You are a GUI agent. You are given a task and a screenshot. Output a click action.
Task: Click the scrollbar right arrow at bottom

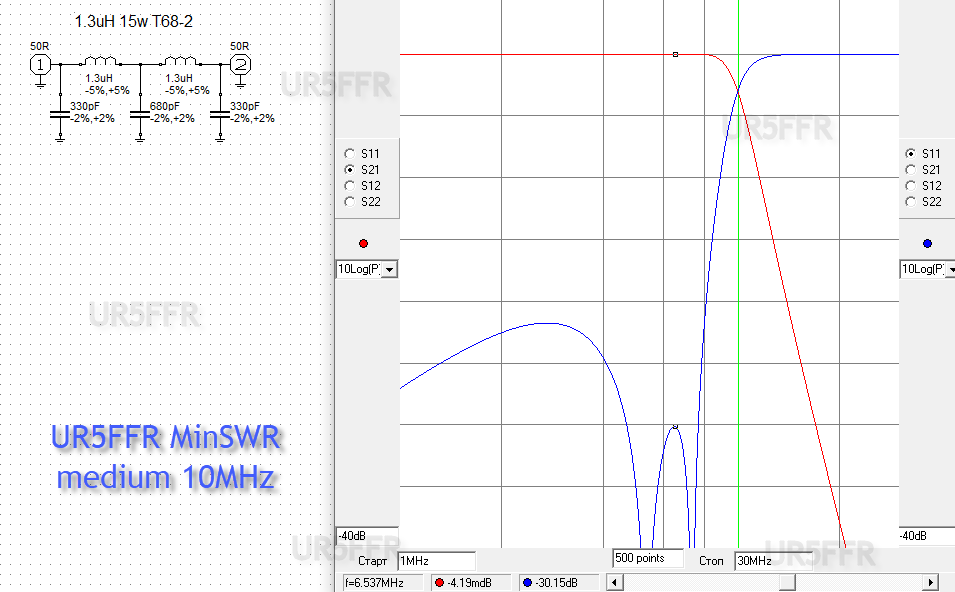pos(932,582)
